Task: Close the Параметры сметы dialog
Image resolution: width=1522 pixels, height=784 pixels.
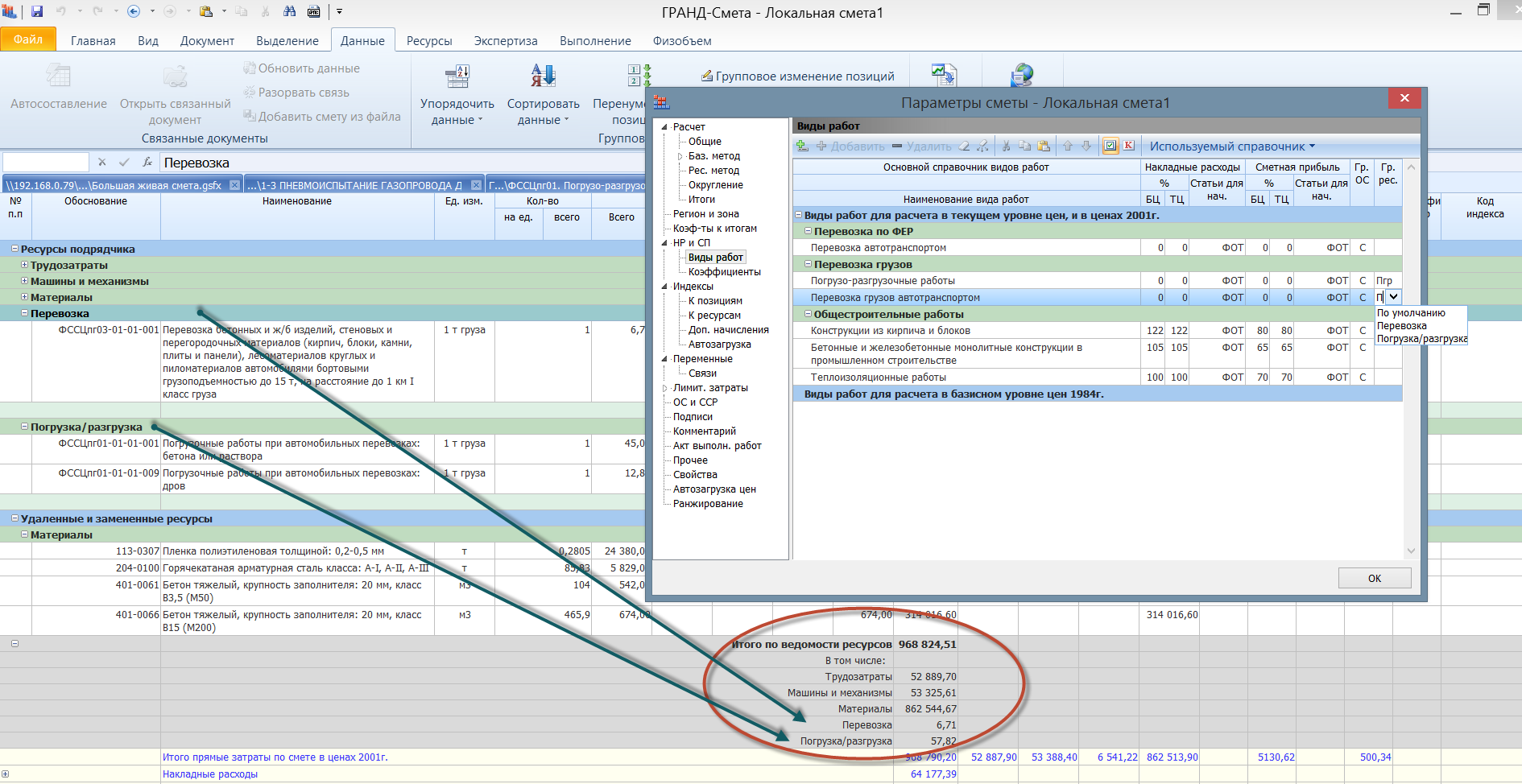Action: [1404, 97]
